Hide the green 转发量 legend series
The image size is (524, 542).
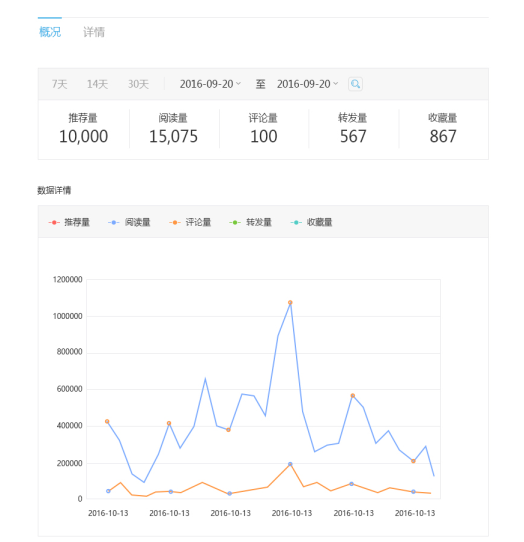click(x=250, y=222)
